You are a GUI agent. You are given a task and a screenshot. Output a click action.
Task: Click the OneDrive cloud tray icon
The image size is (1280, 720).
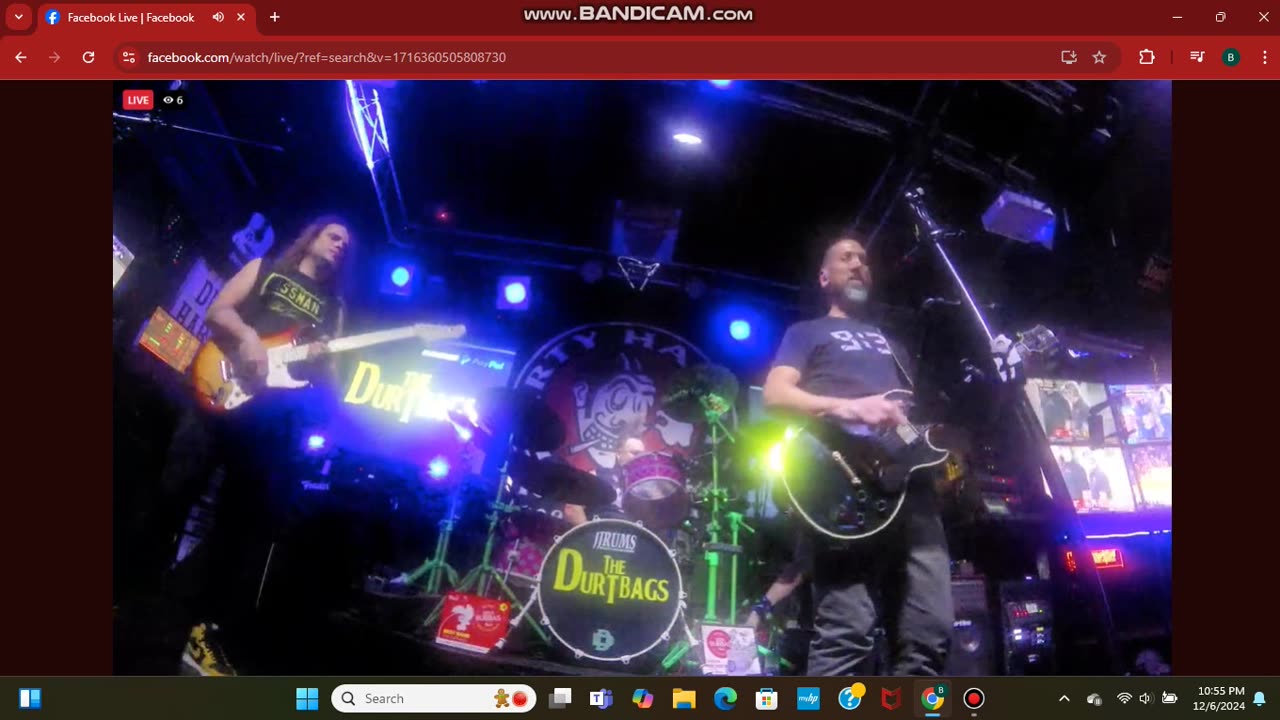pos(1094,698)
